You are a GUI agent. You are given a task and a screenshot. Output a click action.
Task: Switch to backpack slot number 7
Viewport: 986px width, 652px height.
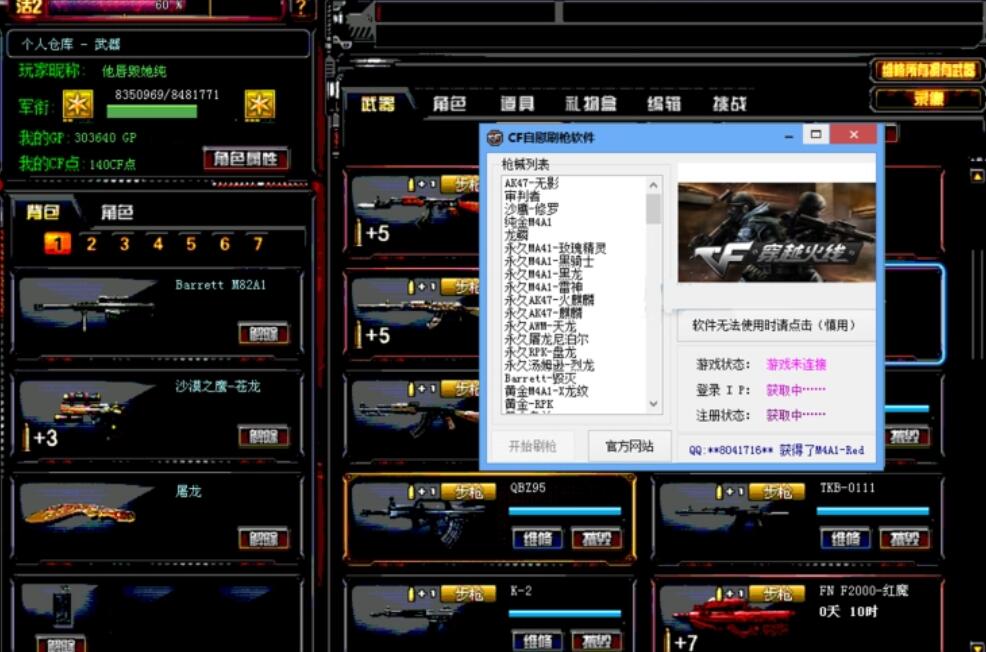click(x=258, y=243)
